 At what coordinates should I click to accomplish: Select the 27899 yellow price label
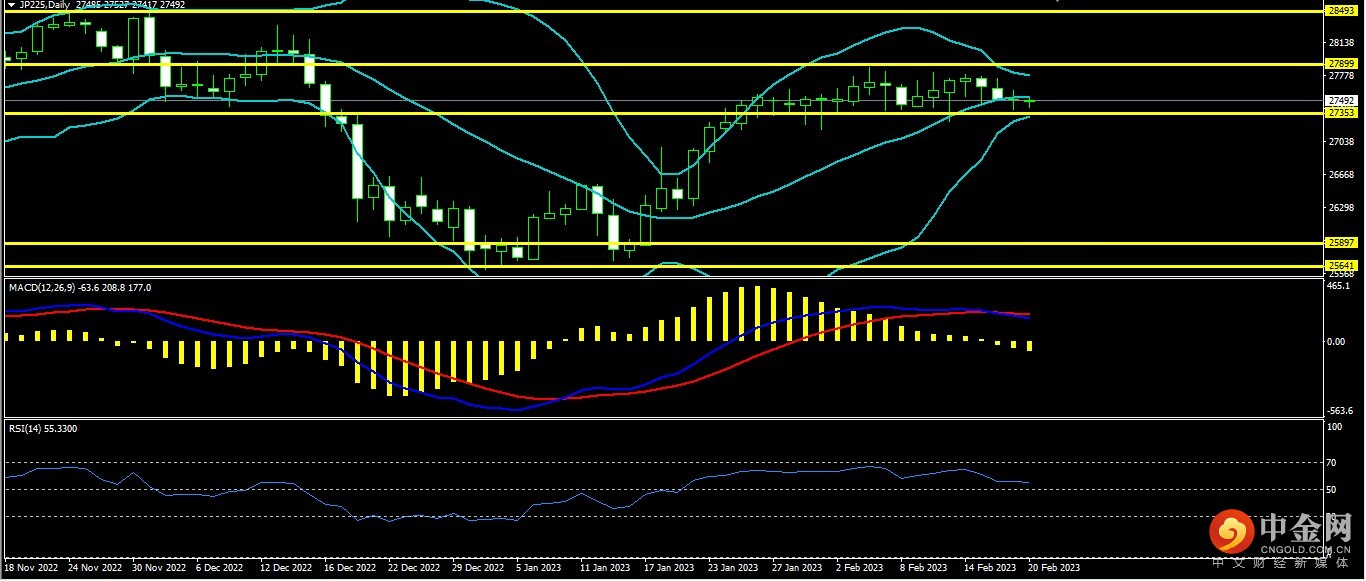click(1340, 64)
